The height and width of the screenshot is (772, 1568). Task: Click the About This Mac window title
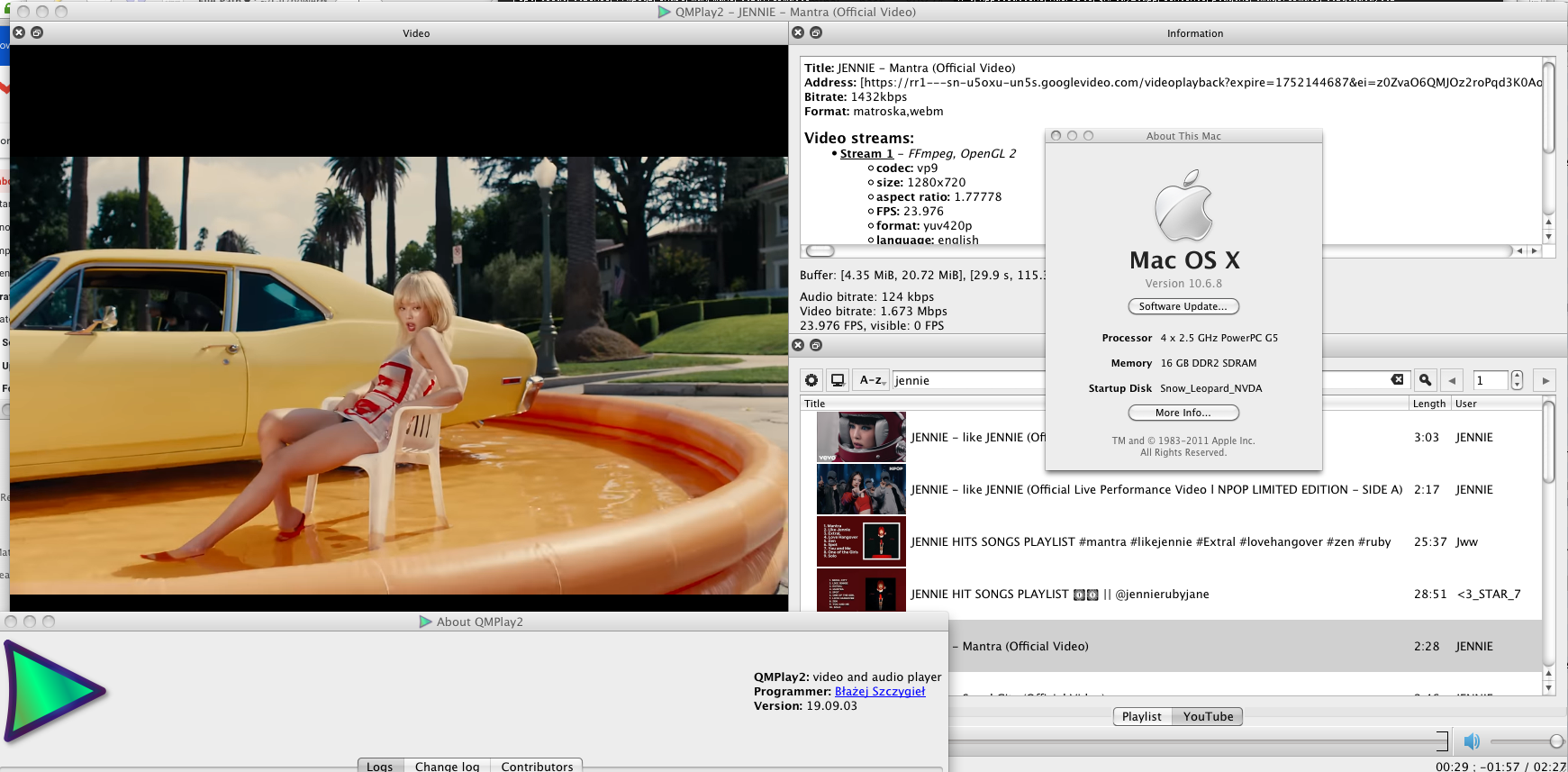(1183, 136)
